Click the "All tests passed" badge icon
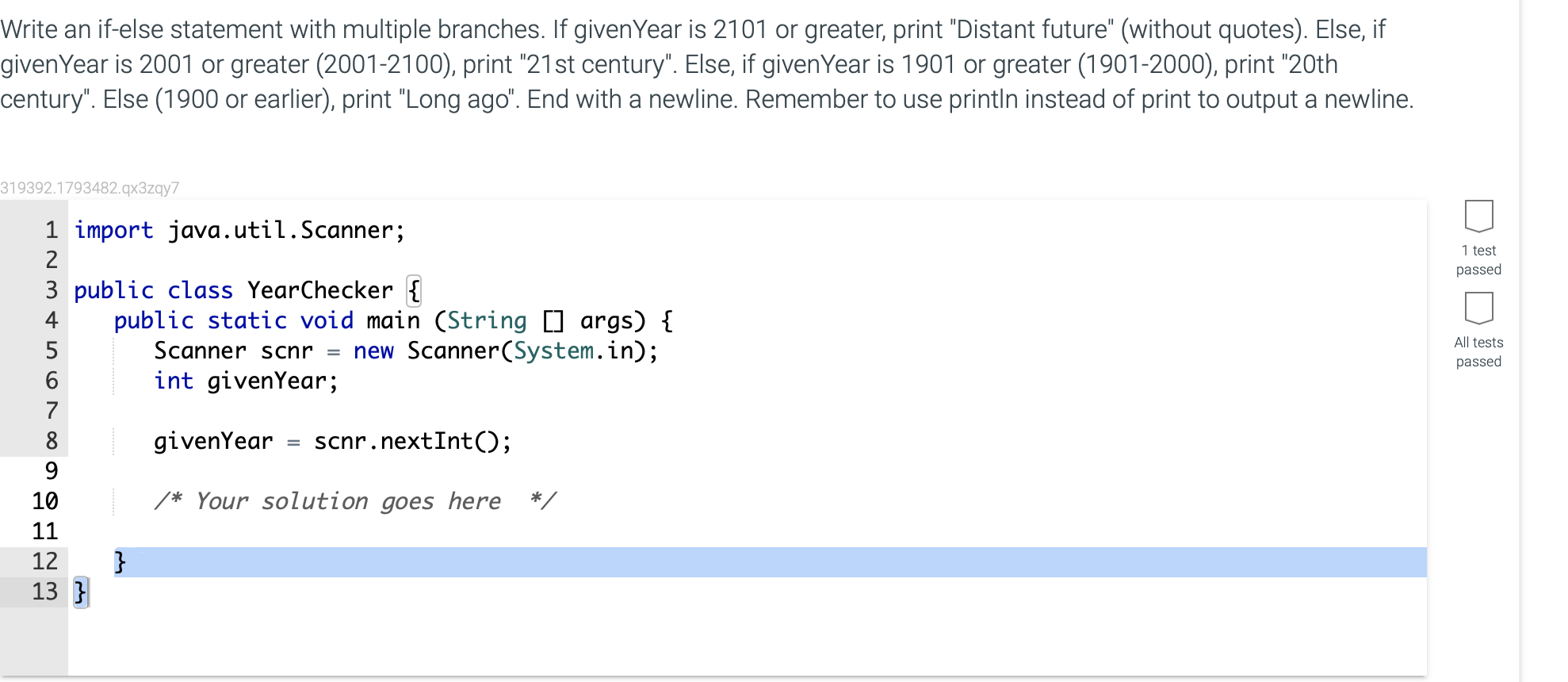The image size is (1568, 682). click(1478, 309)
